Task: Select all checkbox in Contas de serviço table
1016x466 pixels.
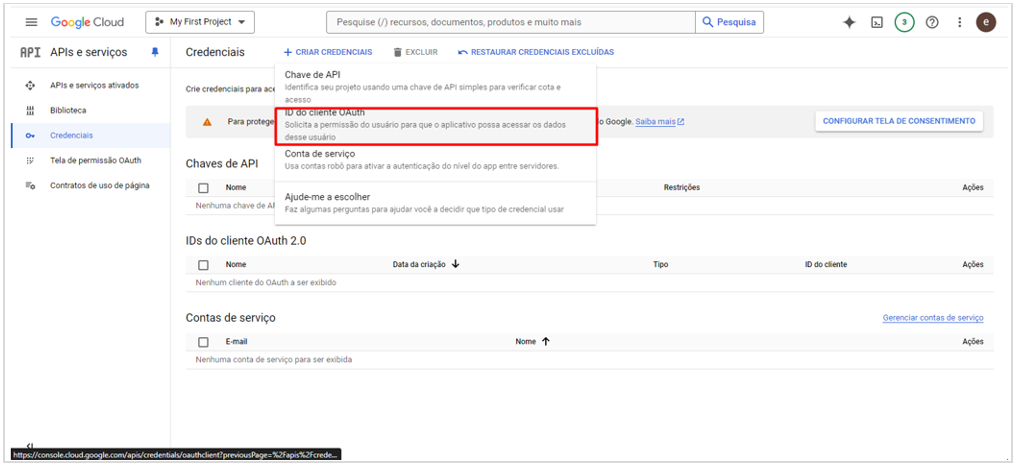Action: [203, 342]
